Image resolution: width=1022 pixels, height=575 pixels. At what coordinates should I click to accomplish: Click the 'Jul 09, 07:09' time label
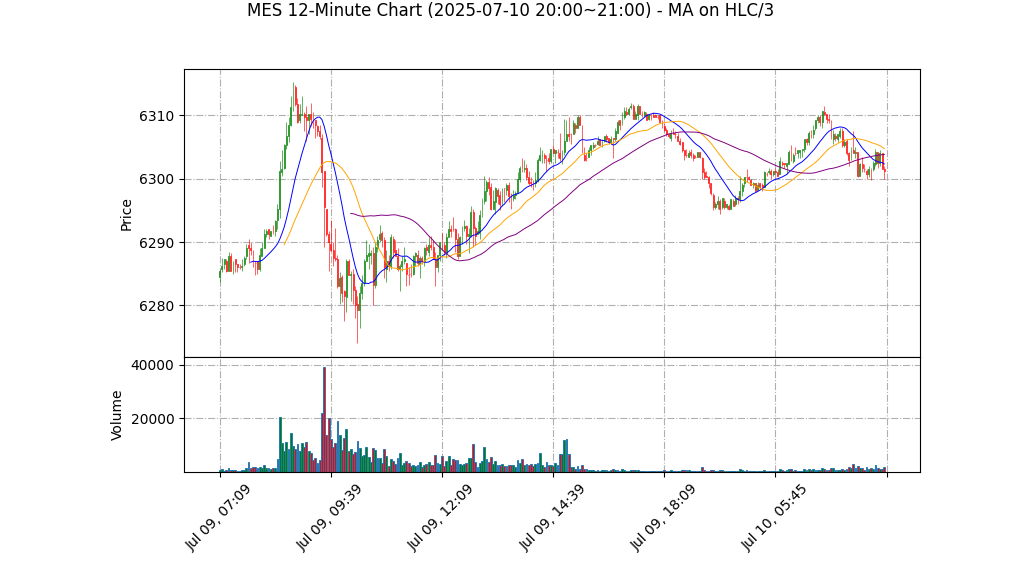click(217, 518)
